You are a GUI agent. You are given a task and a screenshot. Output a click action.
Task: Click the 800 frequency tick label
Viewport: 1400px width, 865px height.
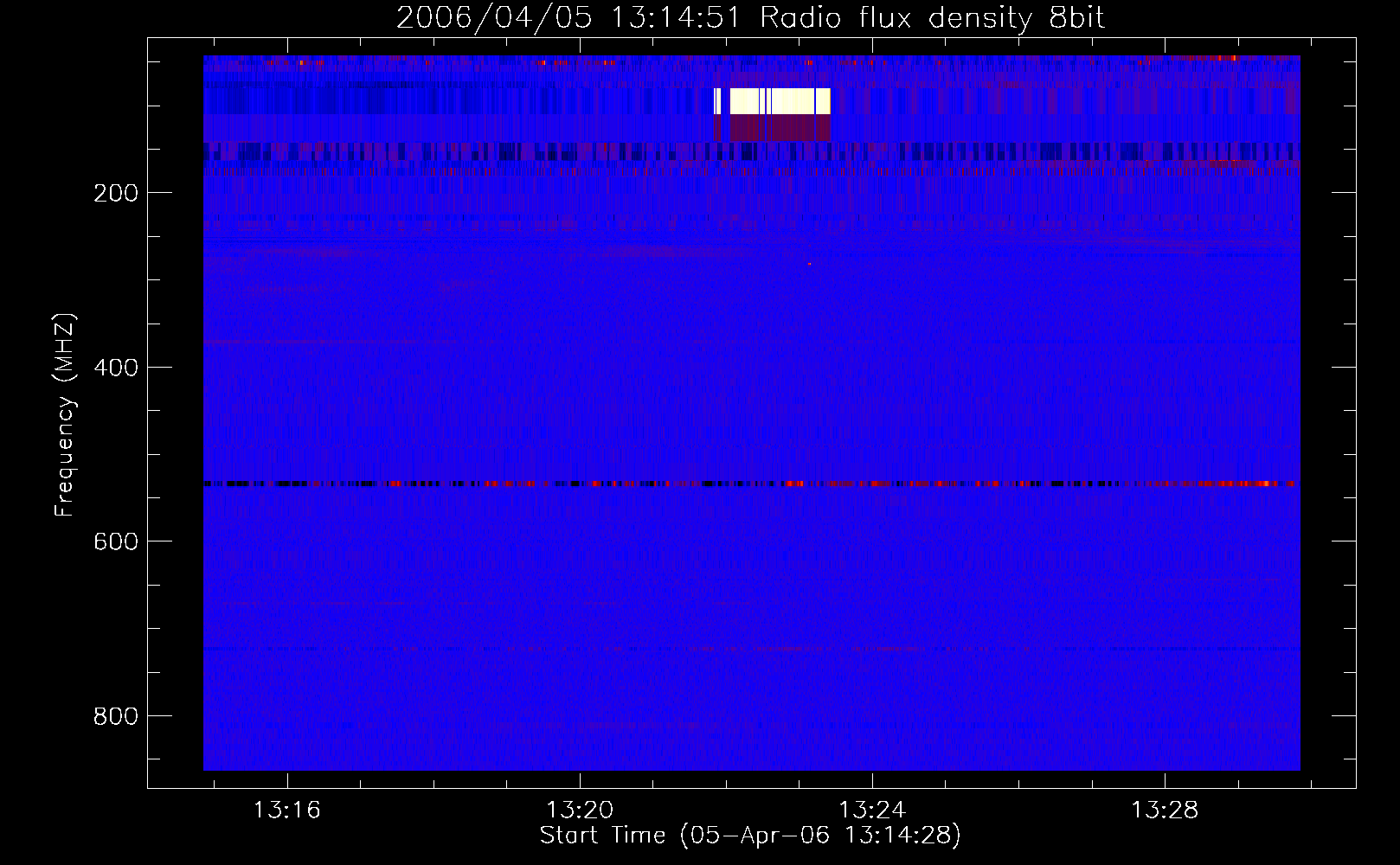click(116, 716)
